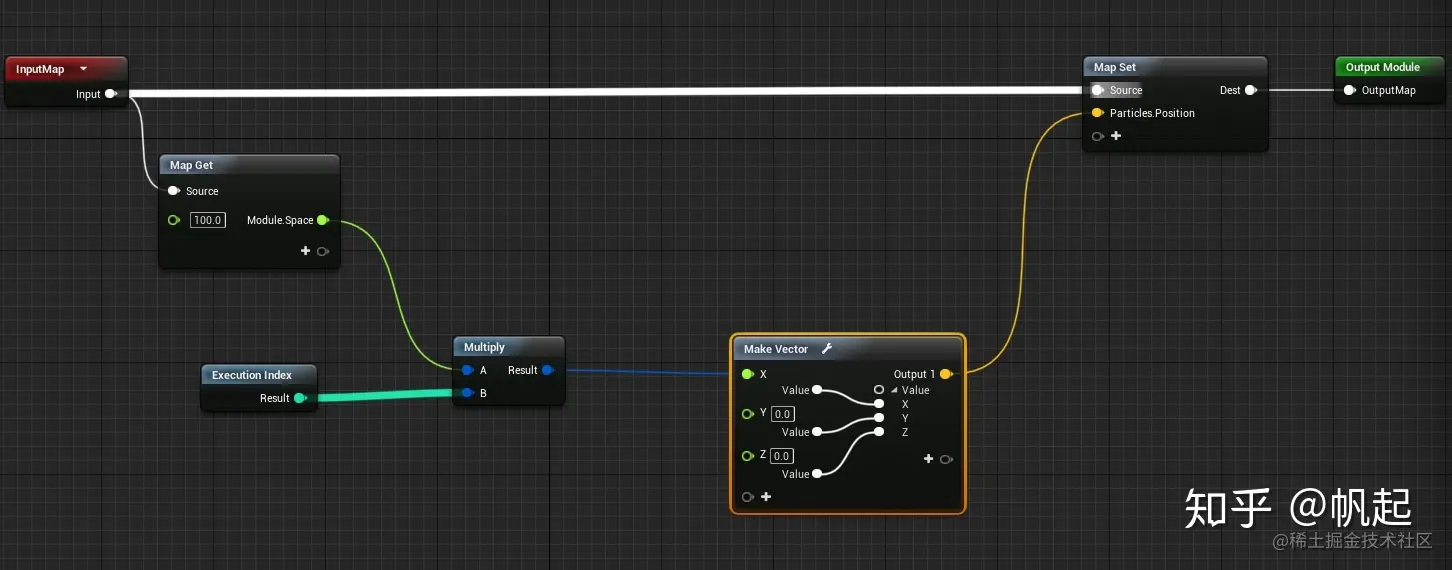
Task: Click the Value pin under X input
Action: click(817, 390)
